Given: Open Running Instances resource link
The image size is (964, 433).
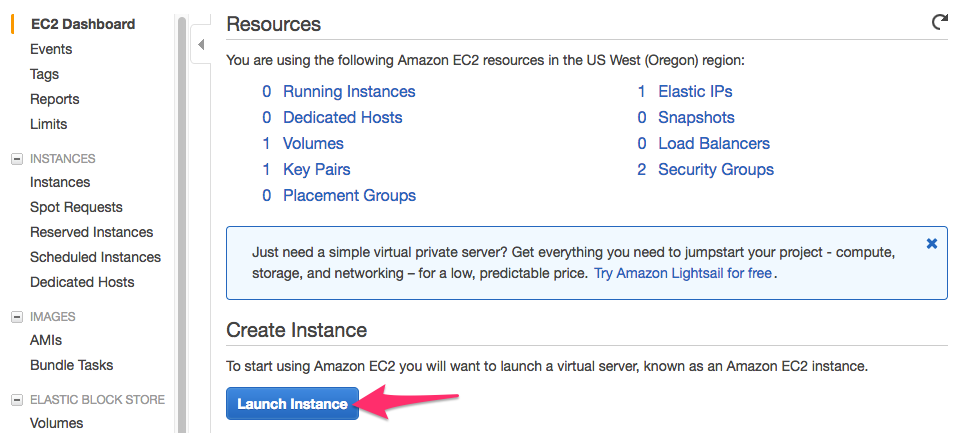Looking at the screenshot, I should 349,91.
